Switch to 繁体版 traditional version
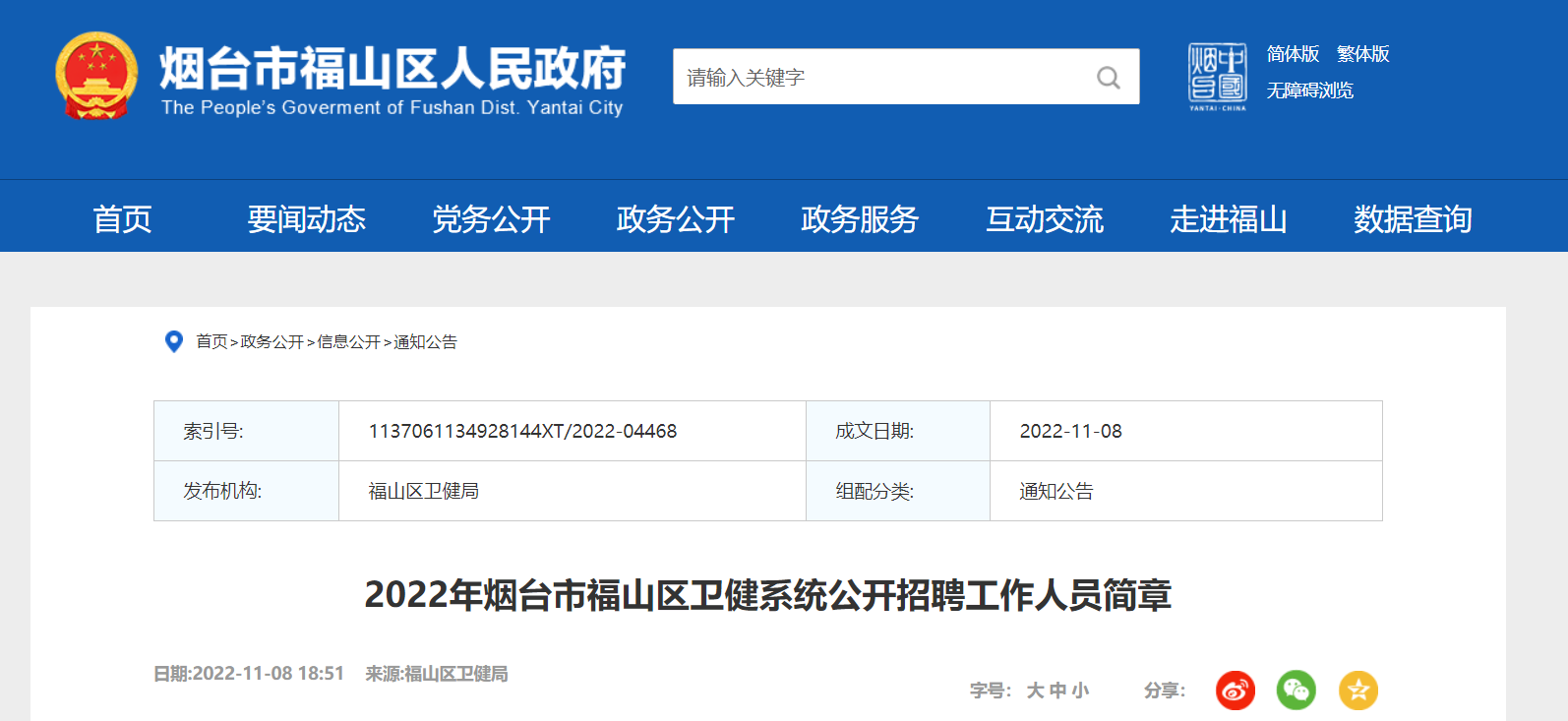The height and width of the screenshot is (721, 1568). tap(1362, 54)
